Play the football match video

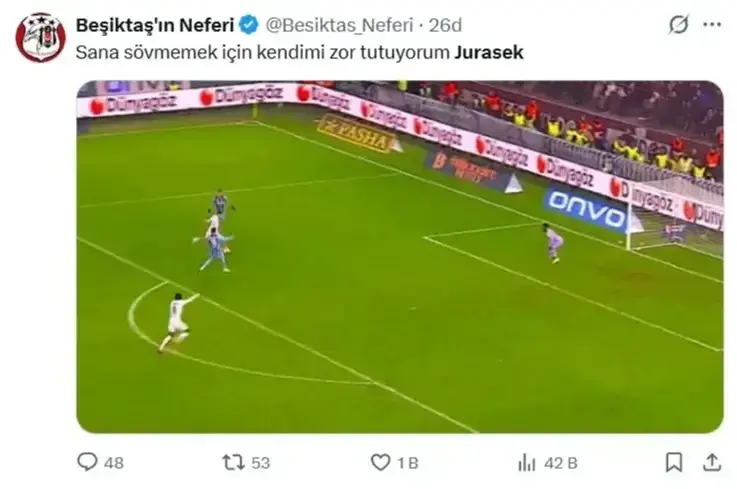tap(400, 257)
